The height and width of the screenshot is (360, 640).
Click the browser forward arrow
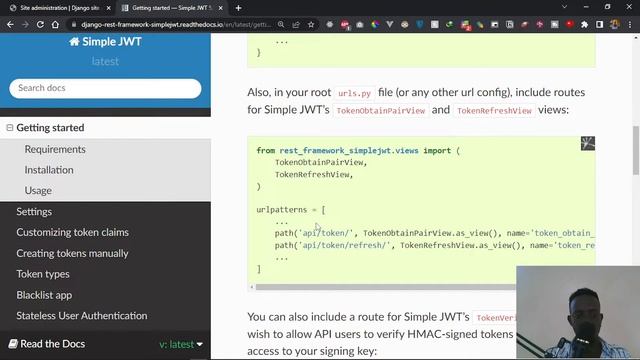25,24
